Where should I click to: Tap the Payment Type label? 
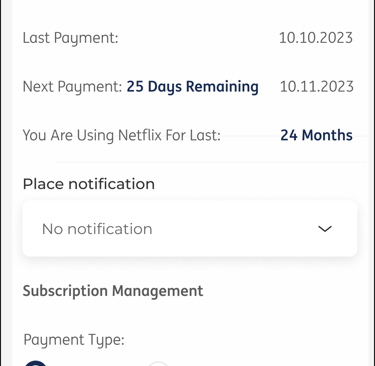point(74,340)
